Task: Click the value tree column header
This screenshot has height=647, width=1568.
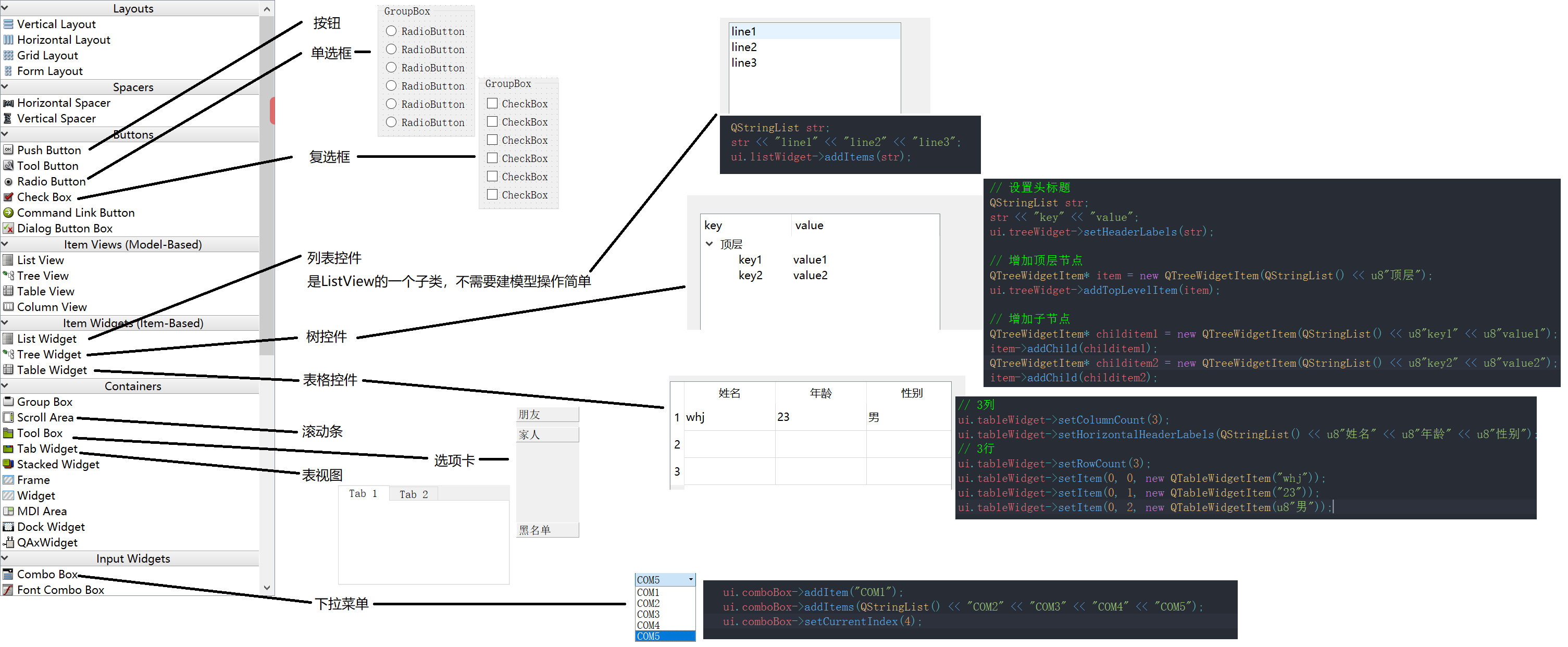Action: coord(866,226)
